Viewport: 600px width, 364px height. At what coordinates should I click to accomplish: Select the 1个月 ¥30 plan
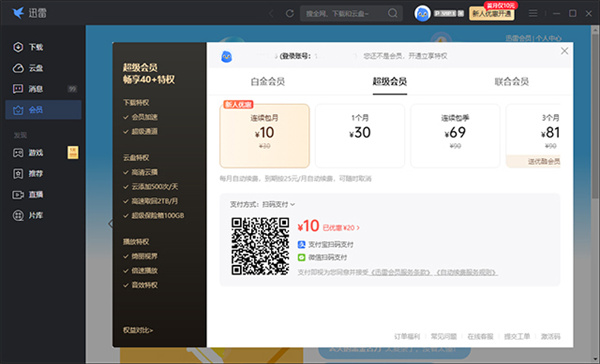[x=360, y=136]
